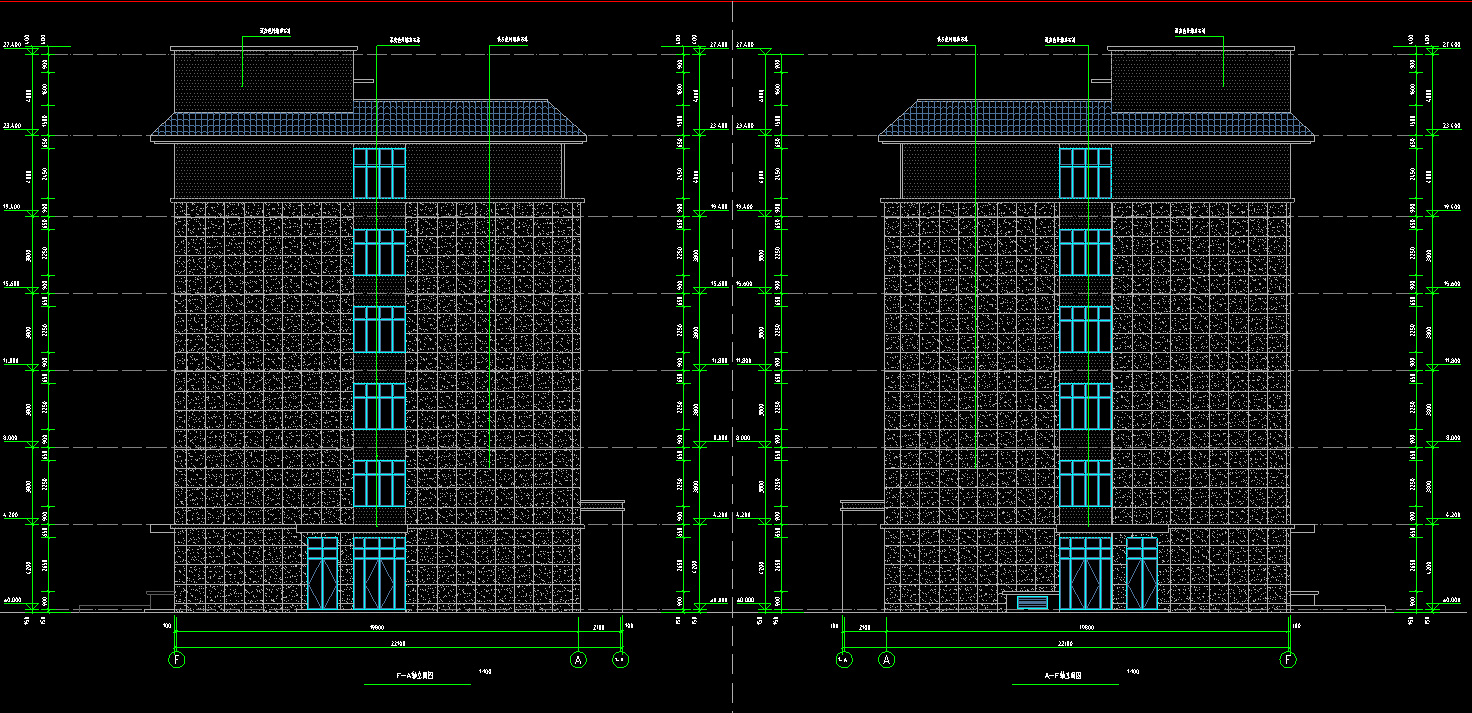Pick the narrow single door, left elevation
Image resolution: width=1472 pixels, height=713 pixels.
click(x=322, y=574)
